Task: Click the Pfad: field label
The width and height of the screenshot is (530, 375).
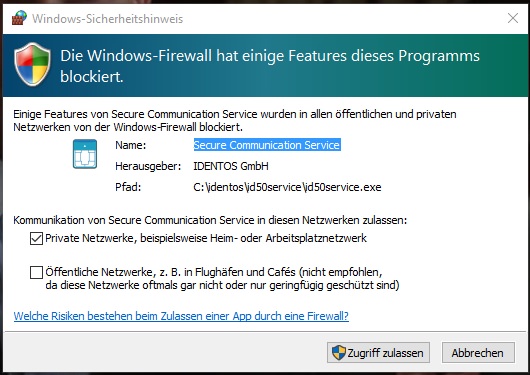Action: (x=128, y=187)
